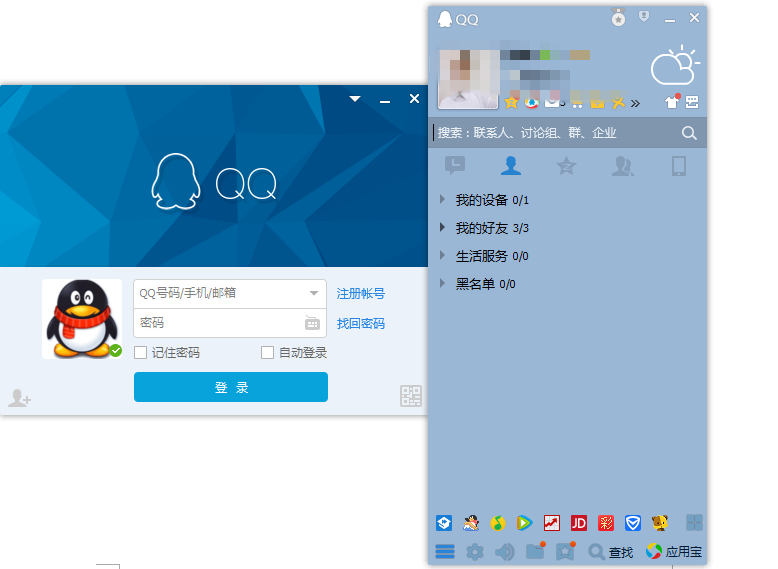Launch QQ Game penguin surfing icon

[471, 522]
